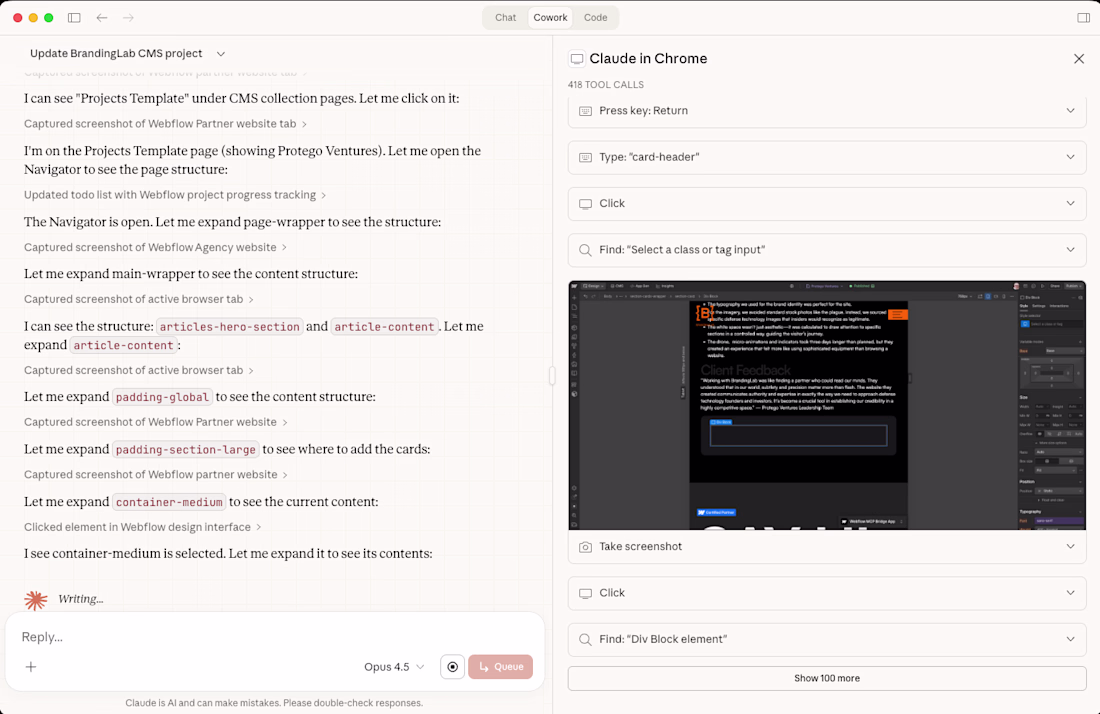Switch to the Cowork tab
Image resolution: width=1100 pixels, height=714 pixels.
[x=550, y=18]
